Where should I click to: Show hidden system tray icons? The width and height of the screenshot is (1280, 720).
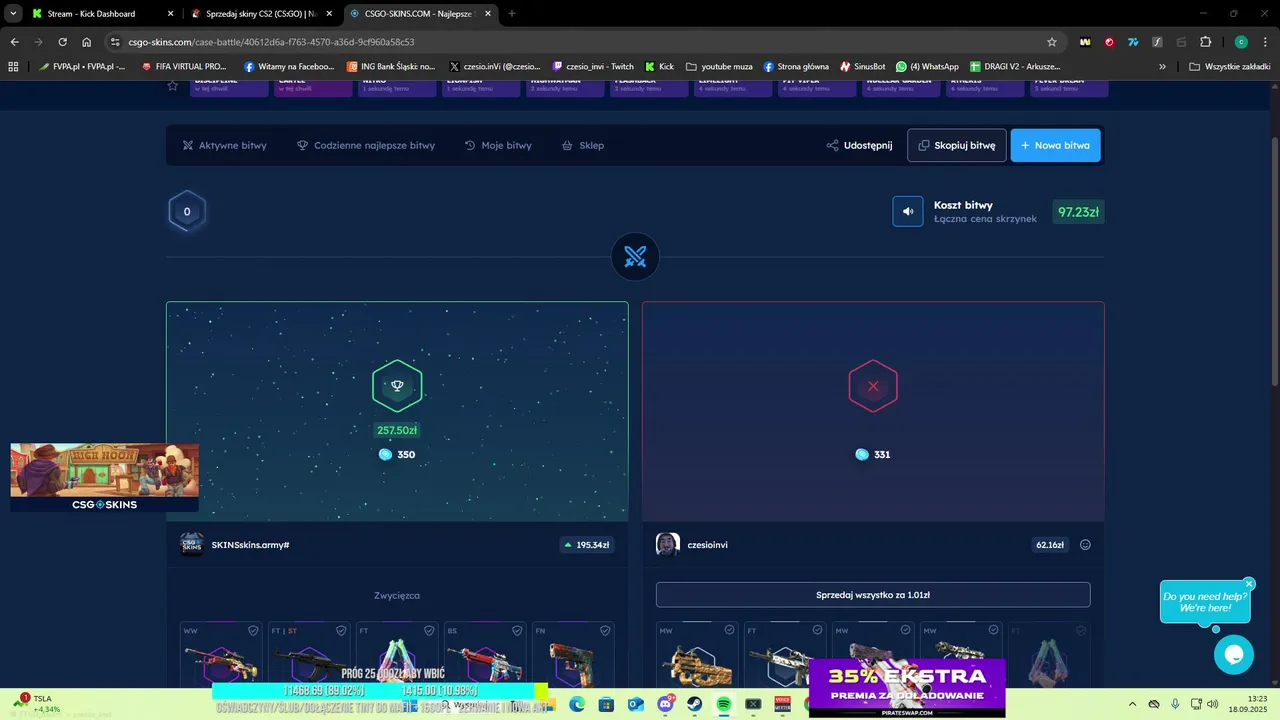coord(1132,704)
